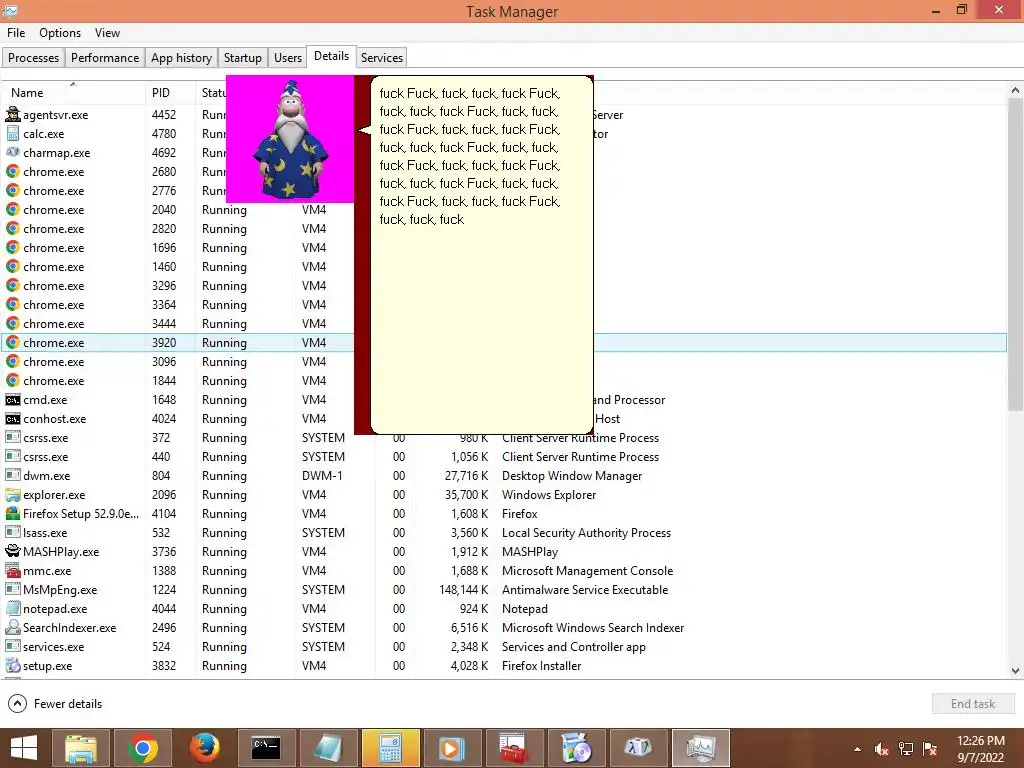Click the Local Security Authority Process text
The image size is (1024, 768).
(586, 532)
